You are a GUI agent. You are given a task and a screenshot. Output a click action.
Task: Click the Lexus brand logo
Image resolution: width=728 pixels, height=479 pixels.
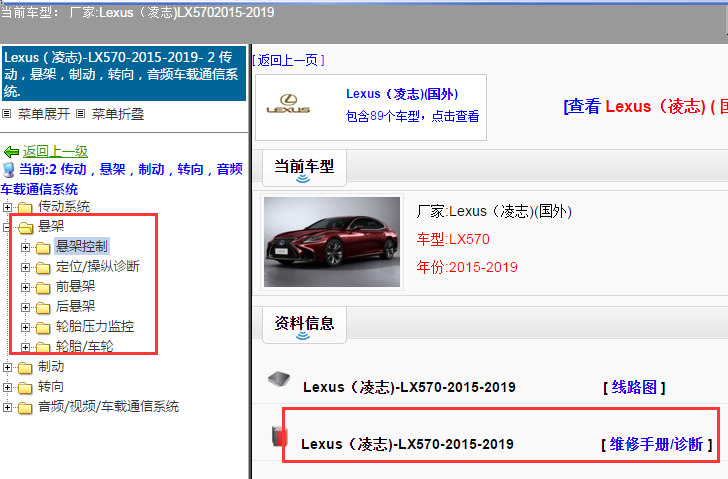288,104
